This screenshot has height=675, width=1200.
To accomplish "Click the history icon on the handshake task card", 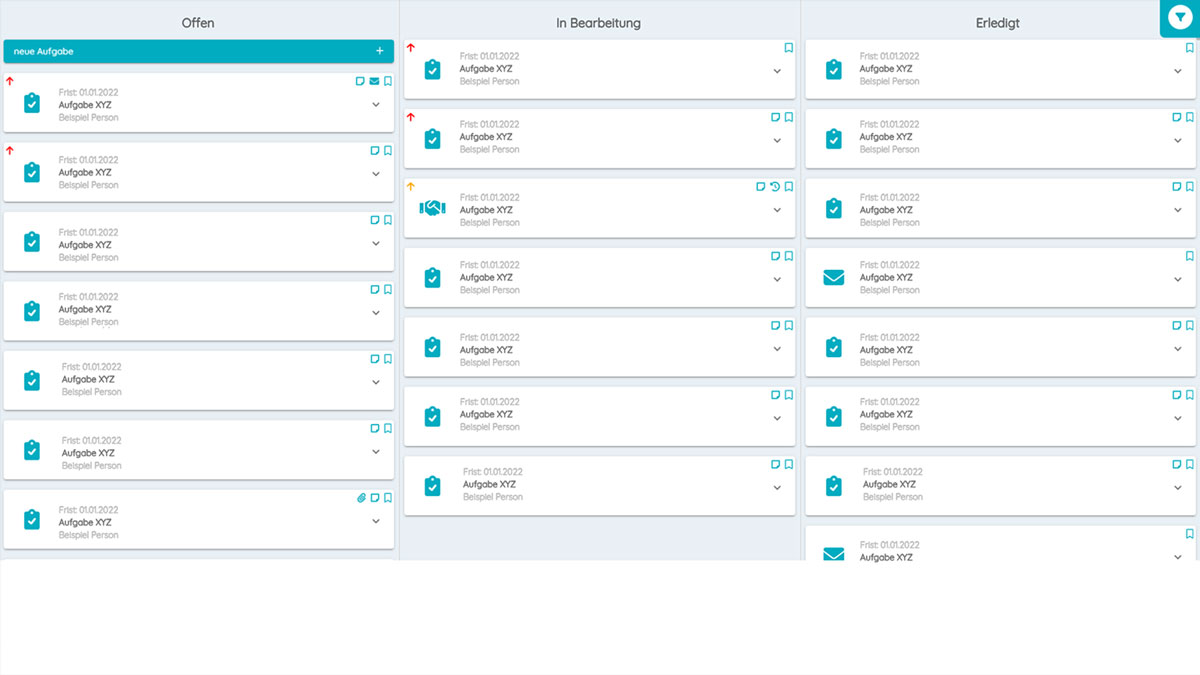I will click(x=774, y=186).
